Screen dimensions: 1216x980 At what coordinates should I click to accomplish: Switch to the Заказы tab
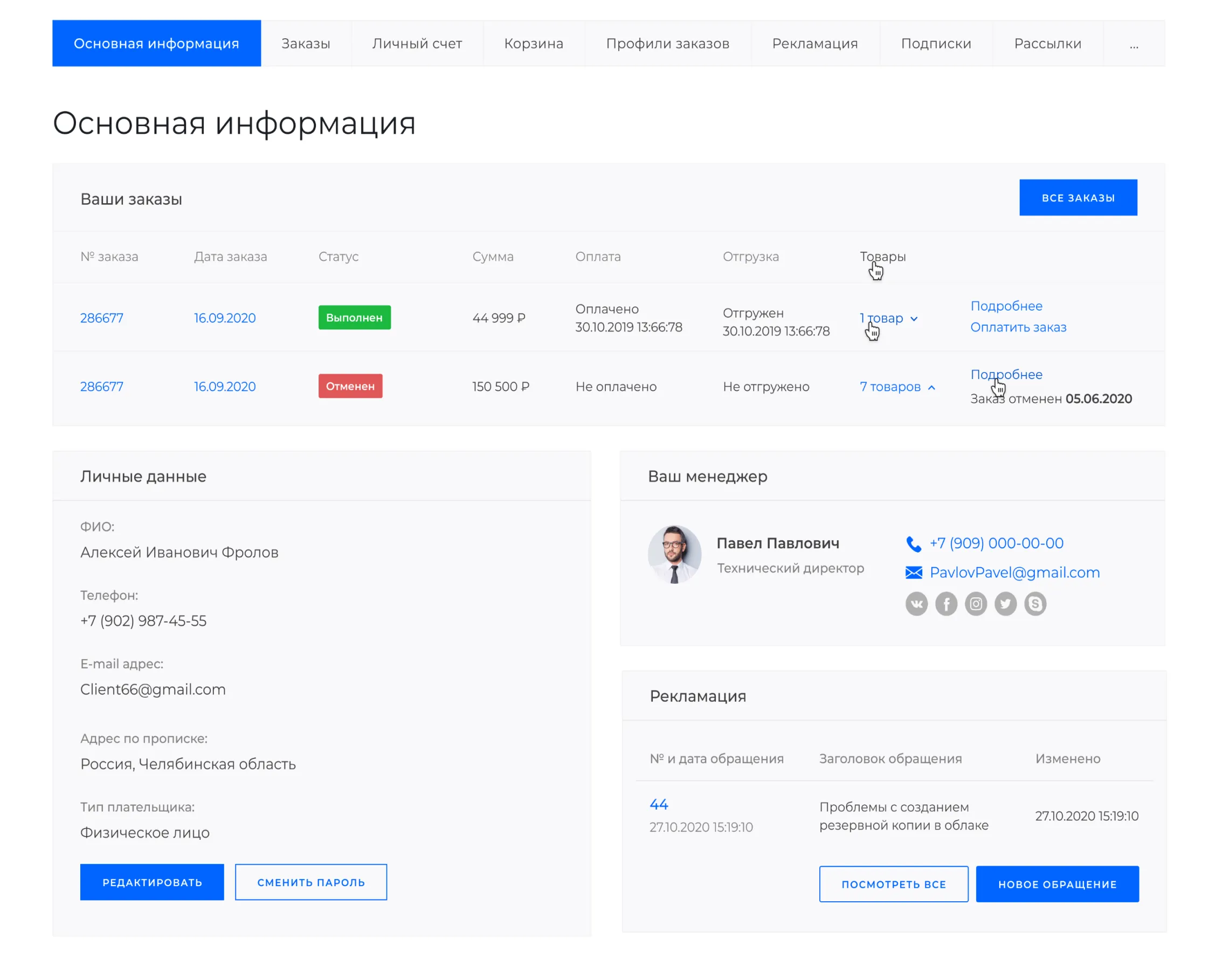coord(306,44)
